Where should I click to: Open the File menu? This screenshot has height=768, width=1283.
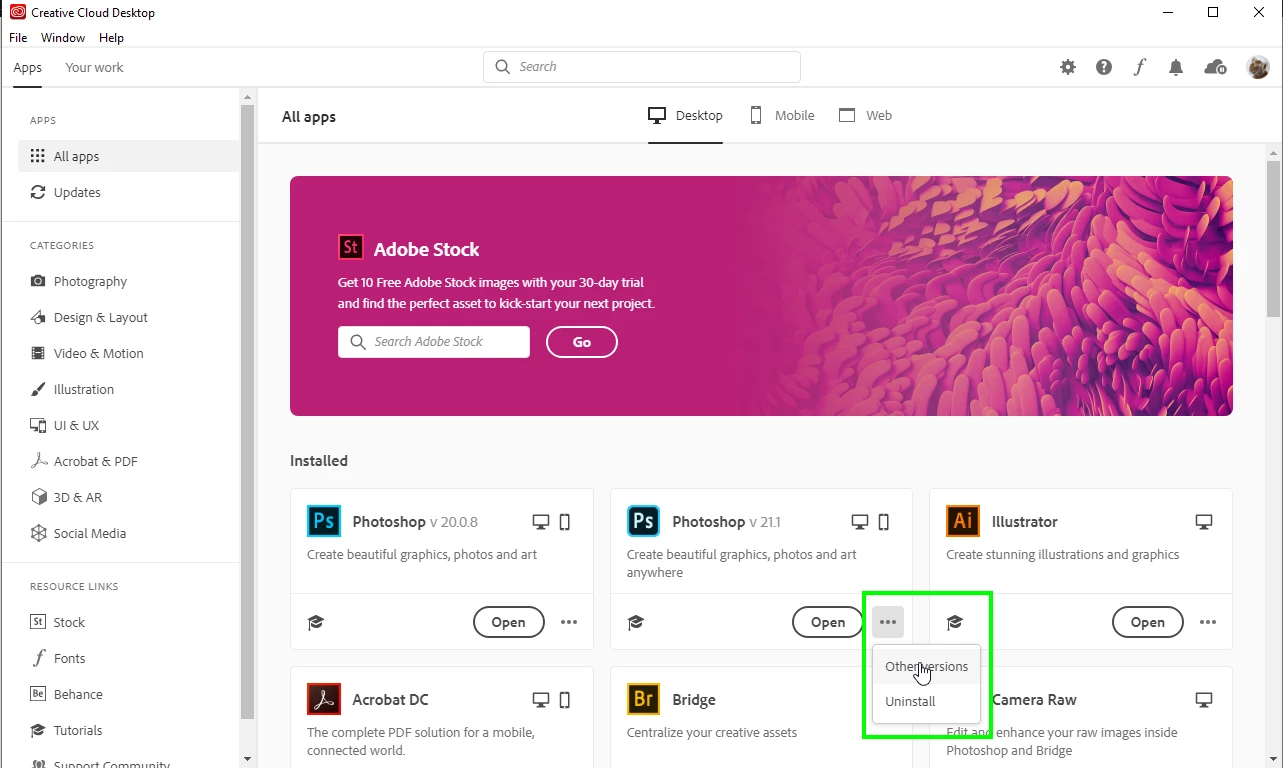(18, 37)
